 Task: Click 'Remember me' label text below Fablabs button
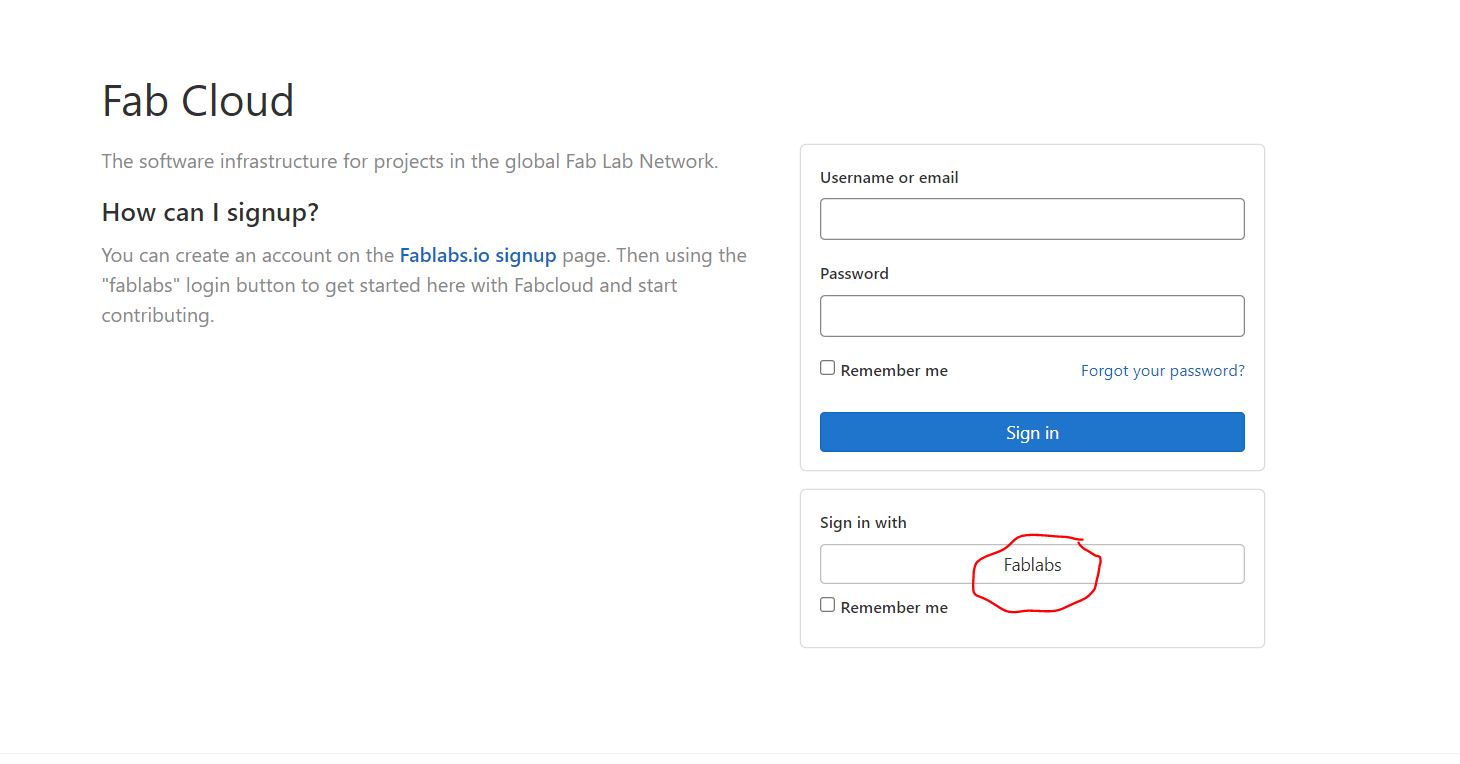[894, 607]
